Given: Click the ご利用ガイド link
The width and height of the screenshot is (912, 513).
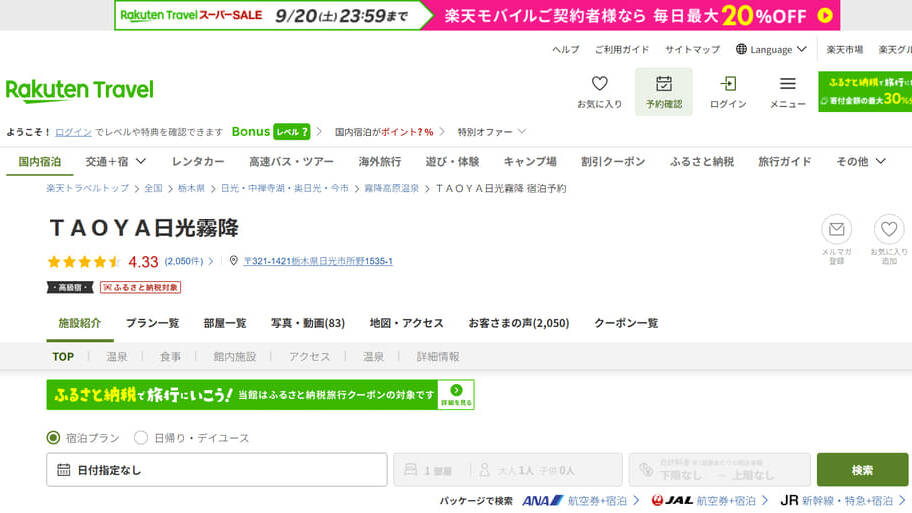Looking at the screenshot, I should [622, 49].
